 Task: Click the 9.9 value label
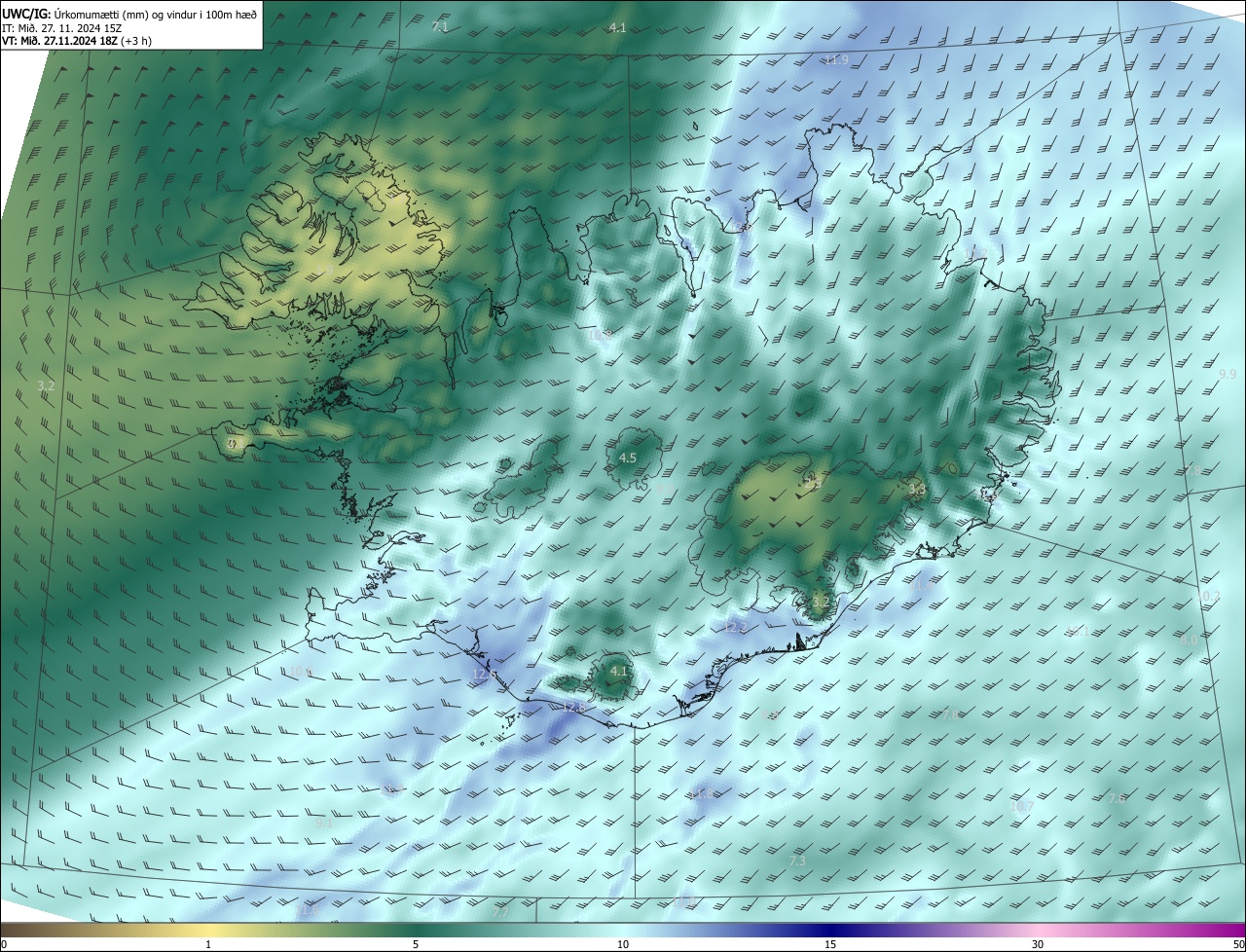tap(1227, 374)
